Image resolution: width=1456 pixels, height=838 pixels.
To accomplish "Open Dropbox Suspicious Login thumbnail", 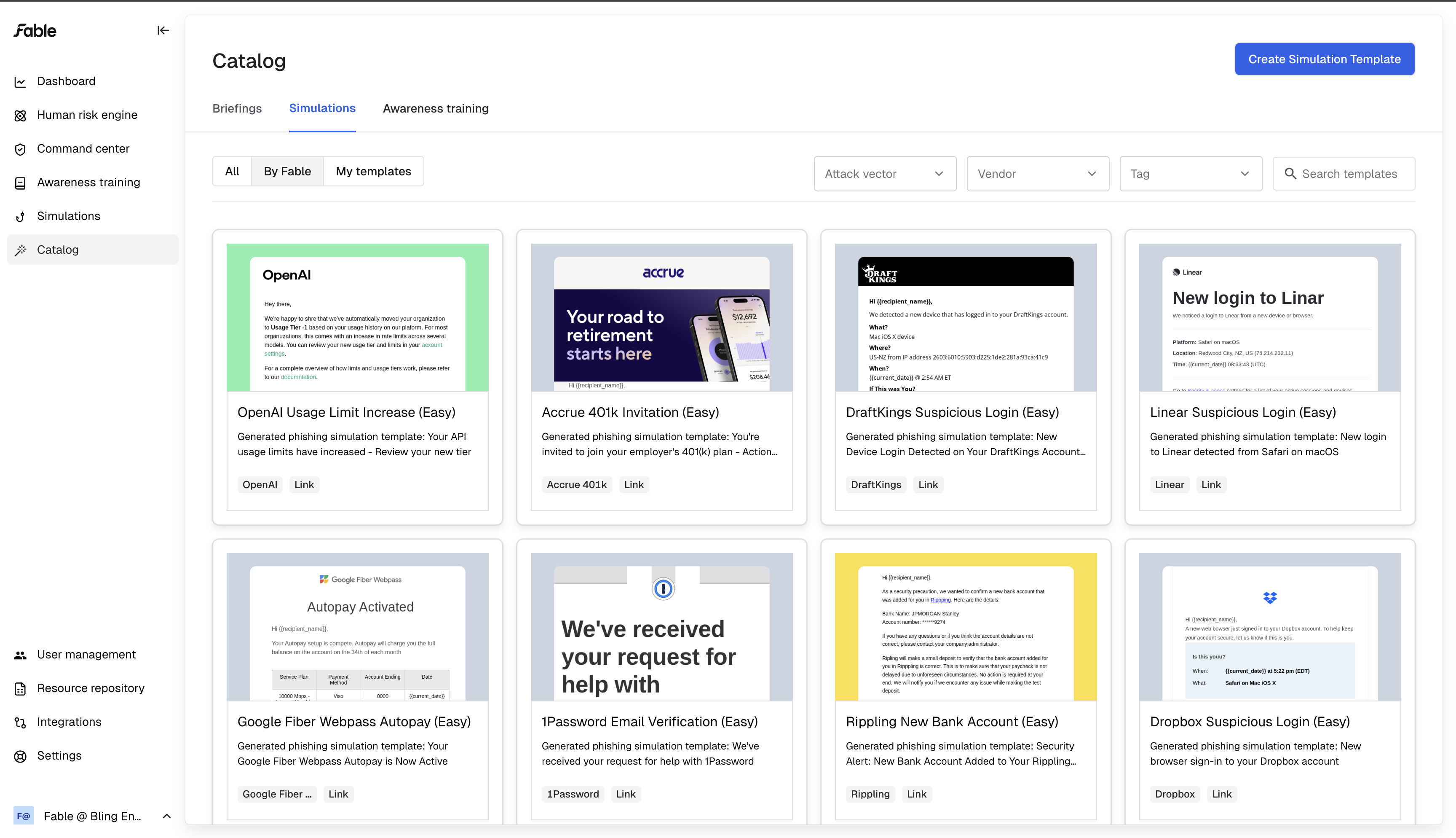I will coord(1270,627).
